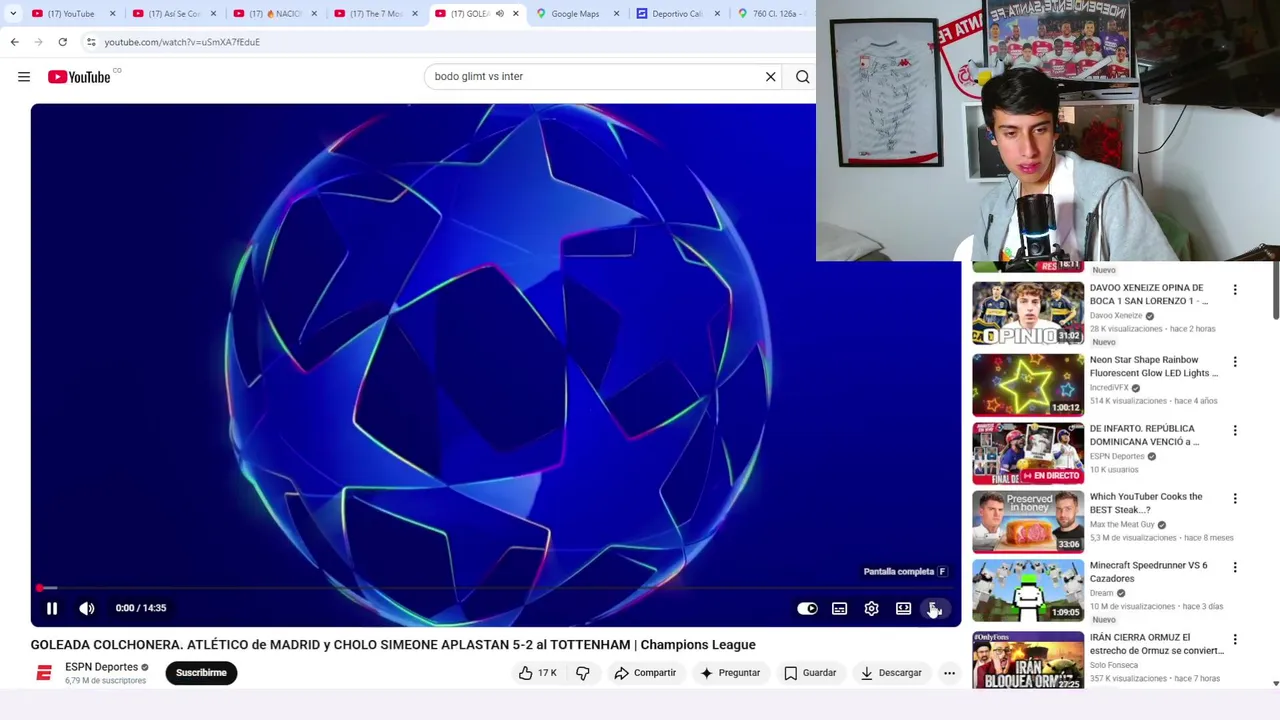Save video with Guardar

coord(810,673)
